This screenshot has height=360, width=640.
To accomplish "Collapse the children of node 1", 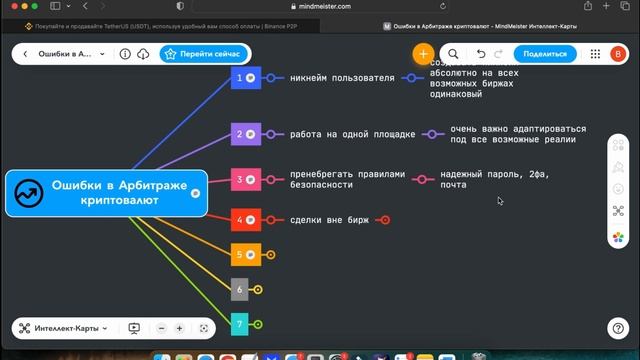I will point(271,78).
